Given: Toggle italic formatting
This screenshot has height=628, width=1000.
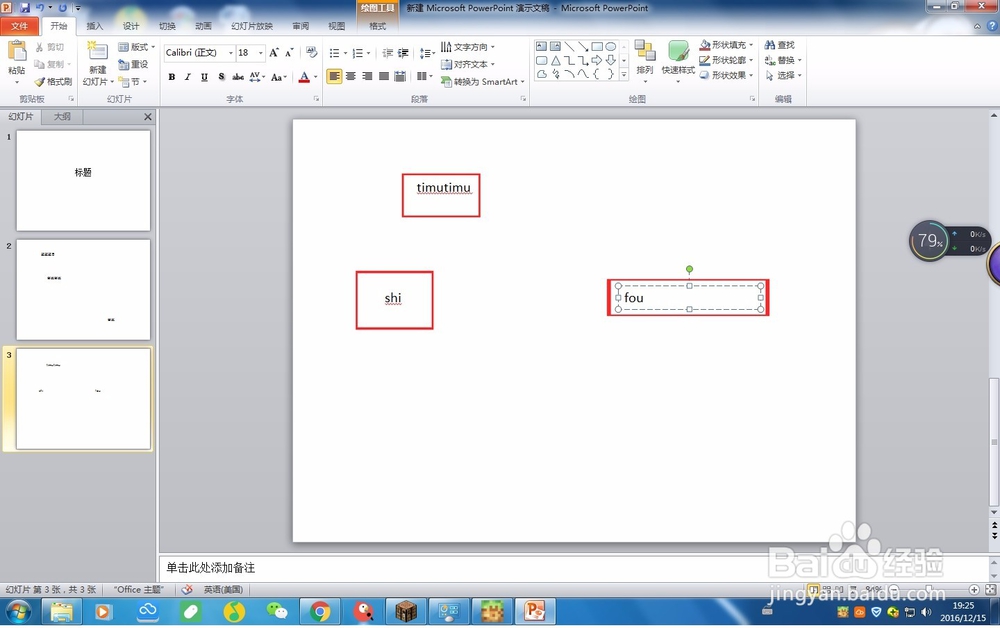Looking at the screenshot, I should click(x=187, y=76).
